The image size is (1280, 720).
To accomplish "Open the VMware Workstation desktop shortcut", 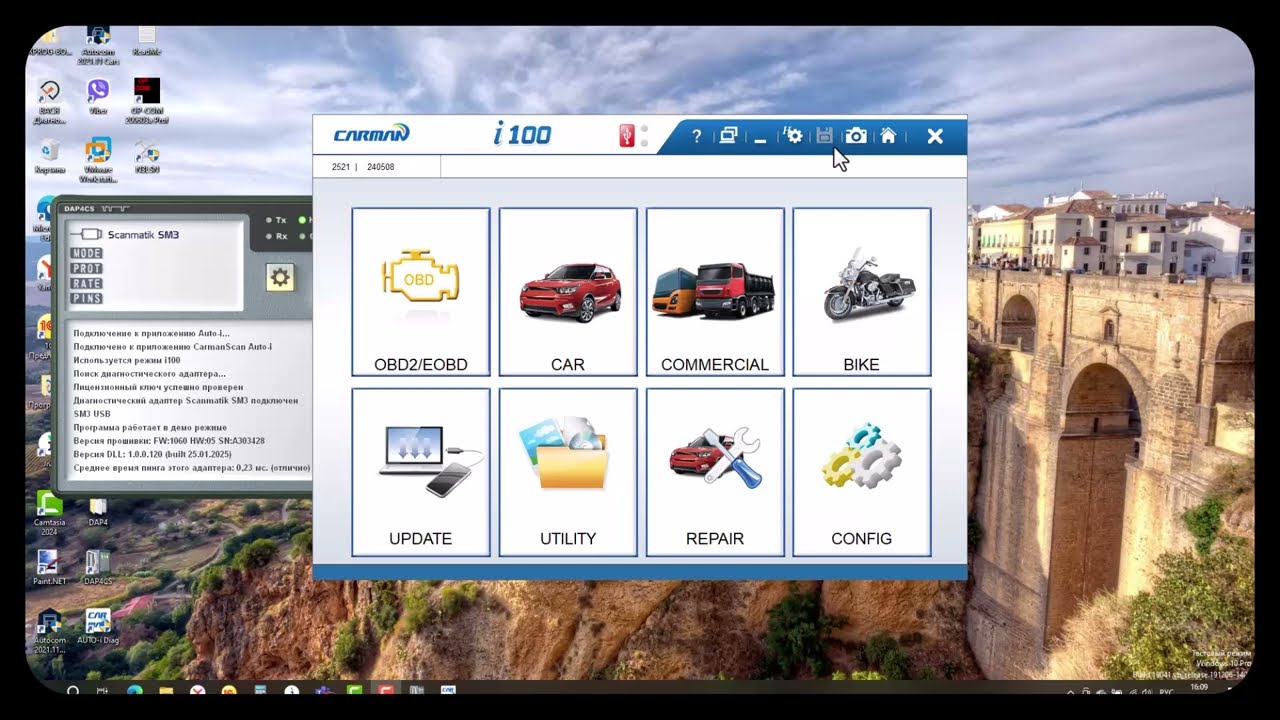I will tap(98, 160).
